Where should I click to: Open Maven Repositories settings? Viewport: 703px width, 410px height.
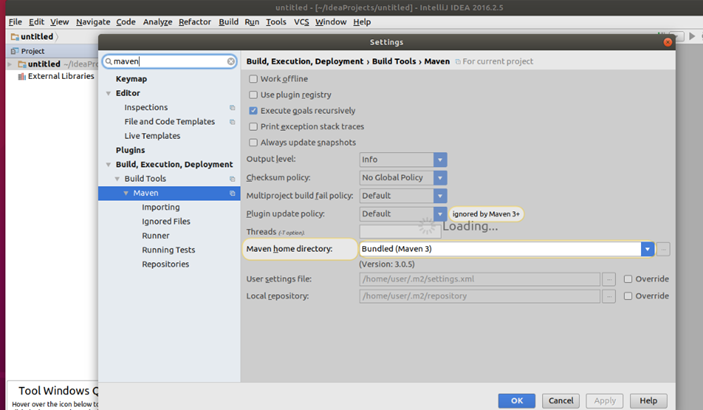pyautogui.click(x=165, y=265)
